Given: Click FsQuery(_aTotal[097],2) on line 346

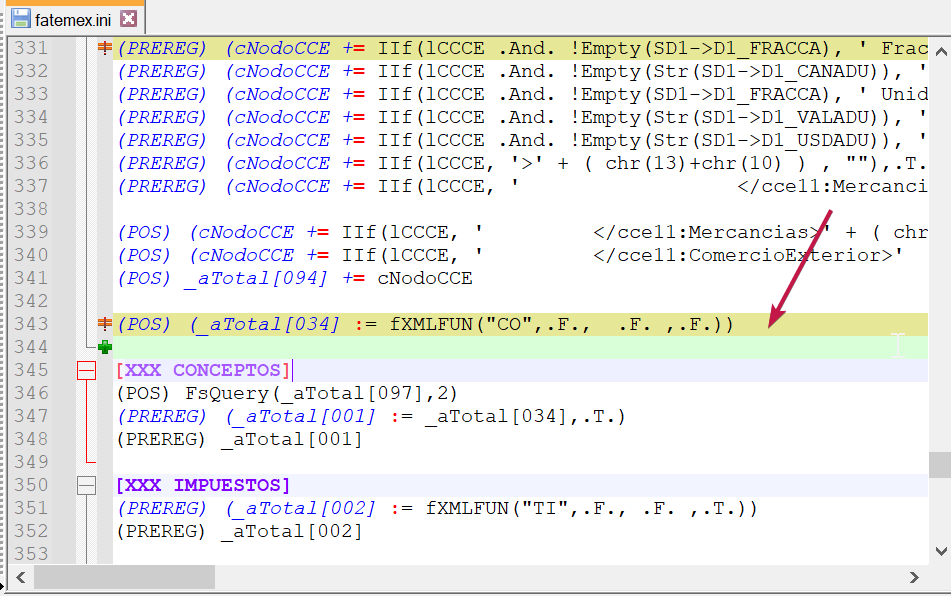Looking at the screenshot, I should (321, 393).
